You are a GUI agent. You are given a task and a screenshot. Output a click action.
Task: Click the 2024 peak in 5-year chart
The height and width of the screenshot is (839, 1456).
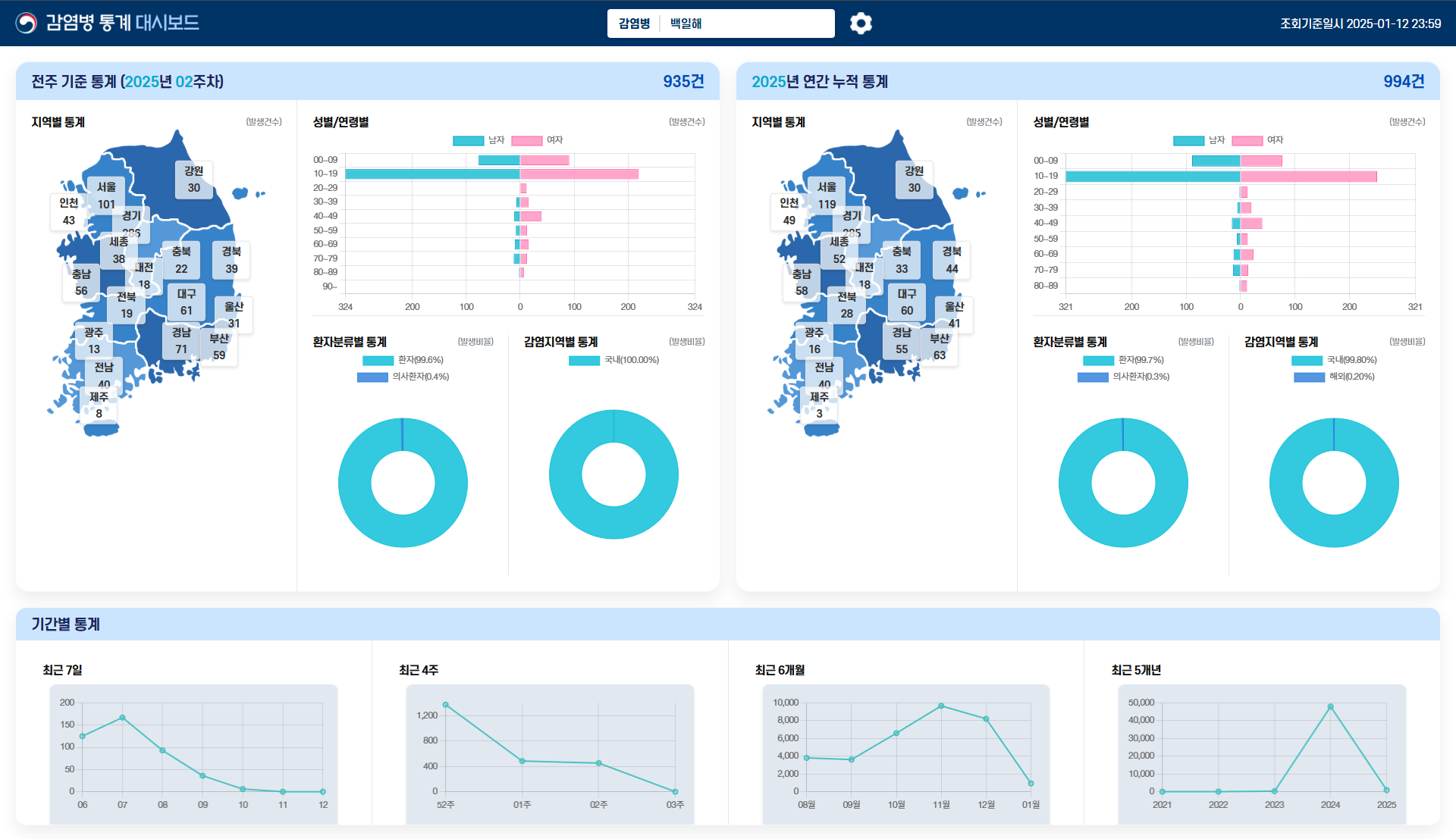pyautogui.click(x=1330, y=707)
